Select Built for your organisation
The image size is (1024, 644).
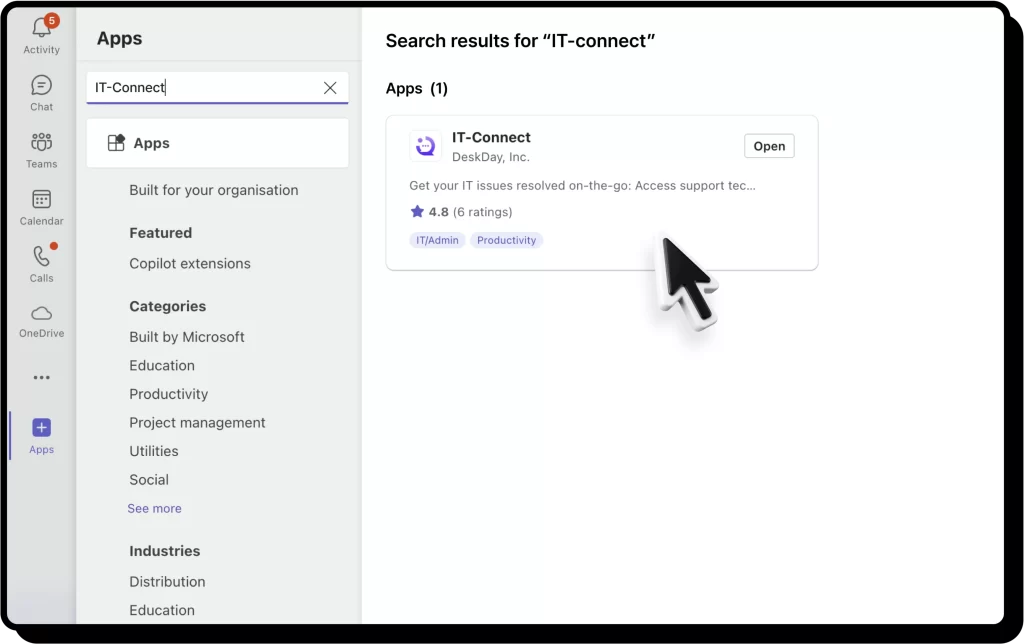coord(213,190)
